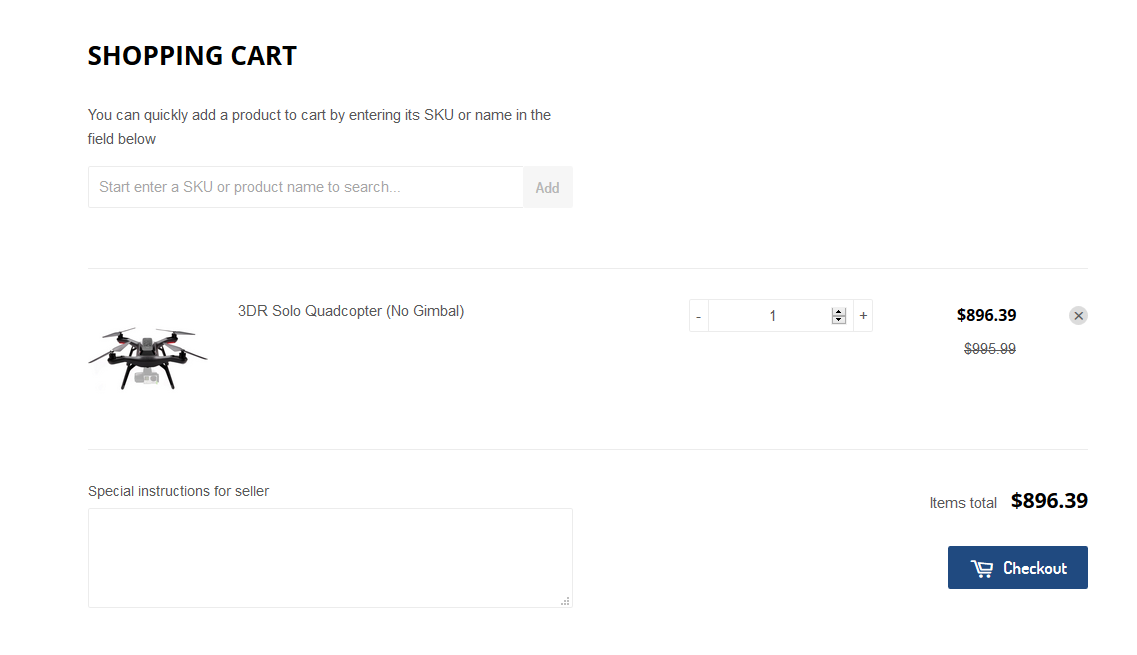Click the Items total amount
The image size is (1137, 655).
tap(1049, 500)
